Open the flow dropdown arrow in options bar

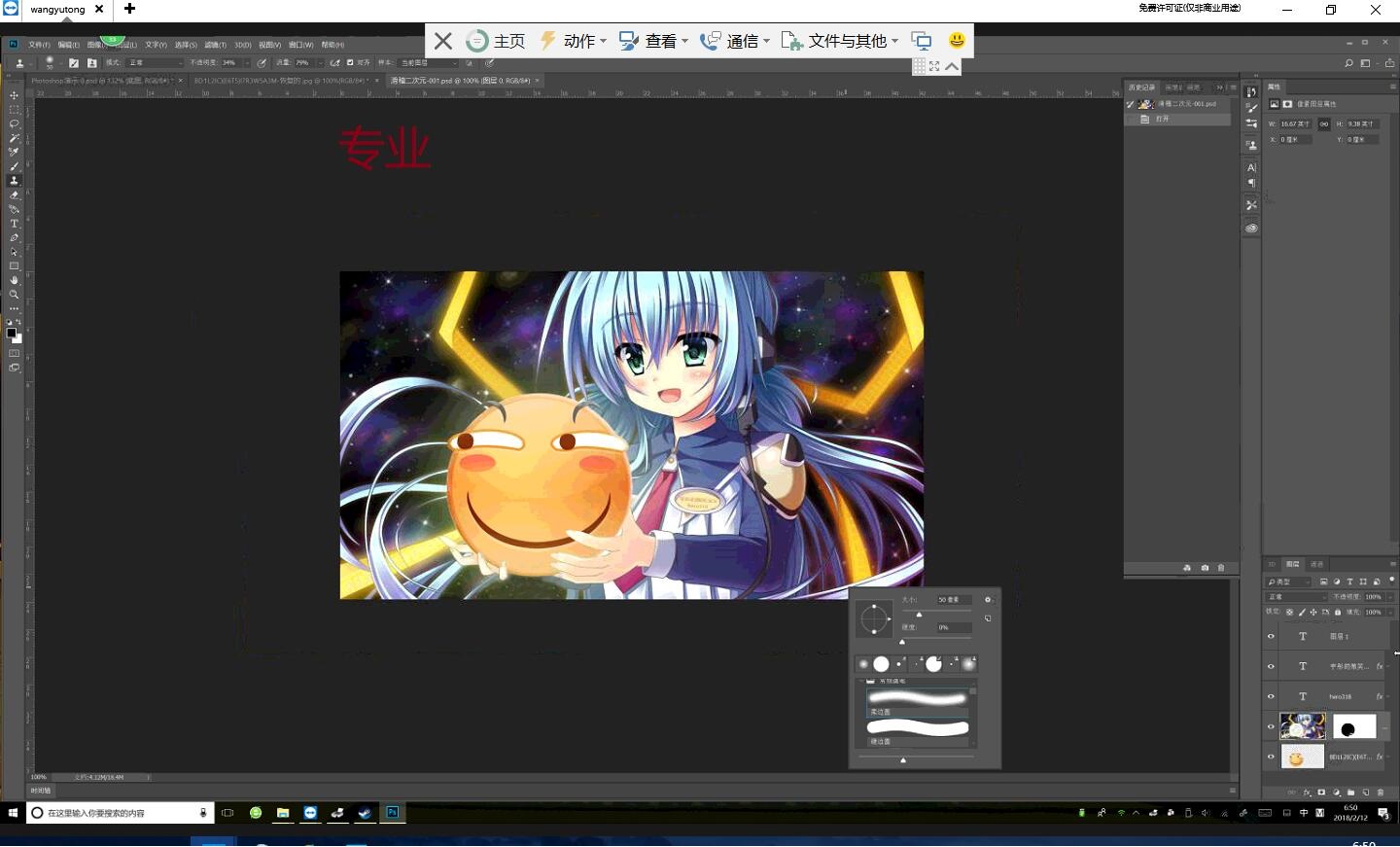click(319, 63)
